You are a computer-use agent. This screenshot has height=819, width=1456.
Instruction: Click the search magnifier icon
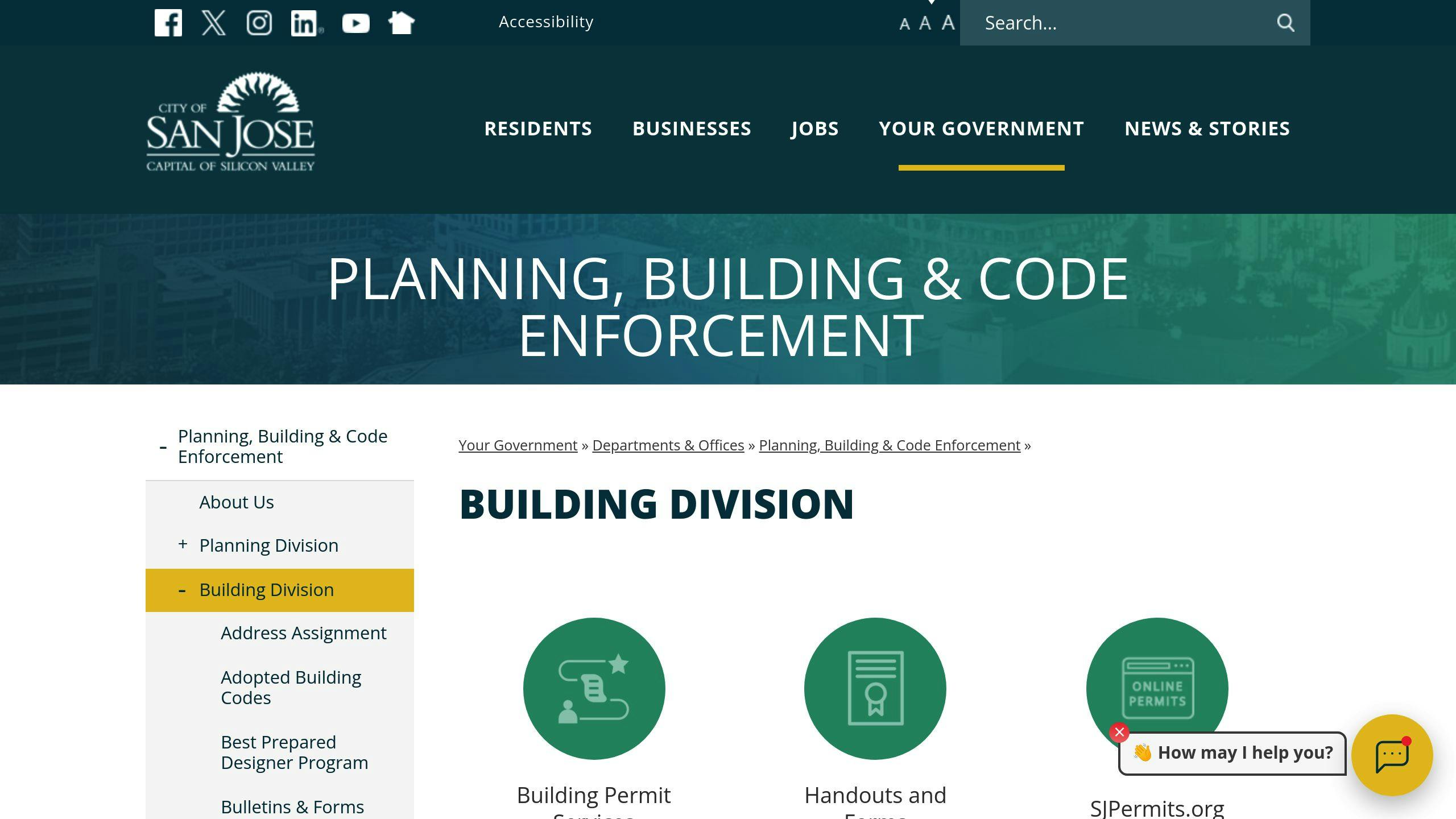point(1285,23)
